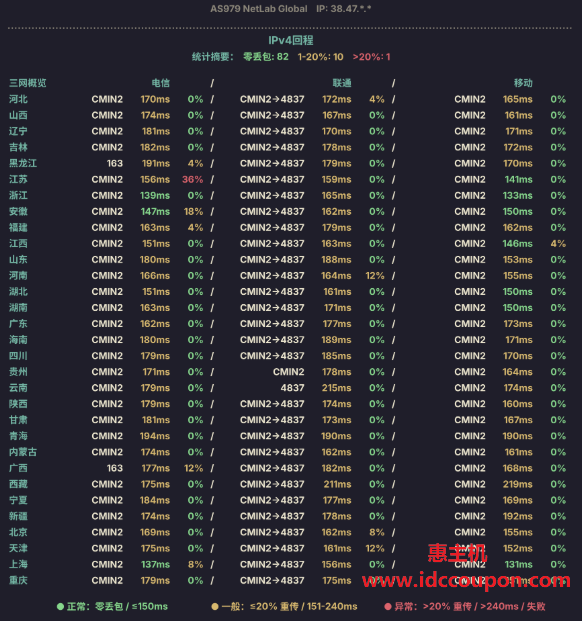This screenshot has height=621, width=582.
Task: Click the red 异常 legend dot
Action: [388, 606]
